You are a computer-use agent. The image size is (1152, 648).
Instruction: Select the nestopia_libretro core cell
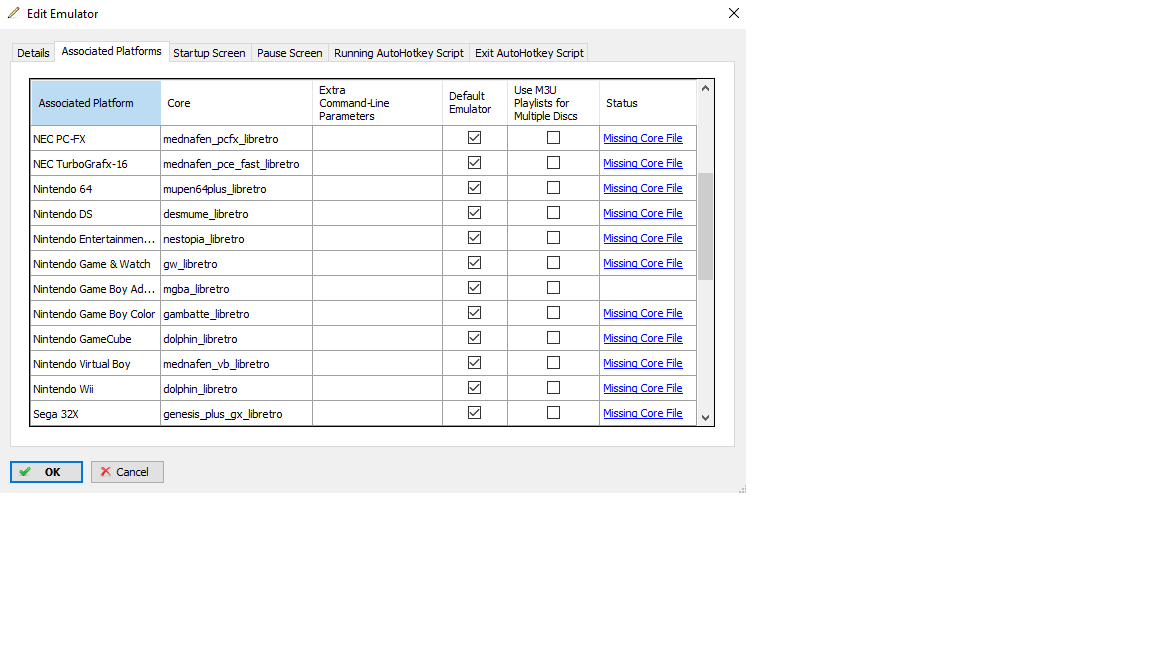[x=237, y=239]
